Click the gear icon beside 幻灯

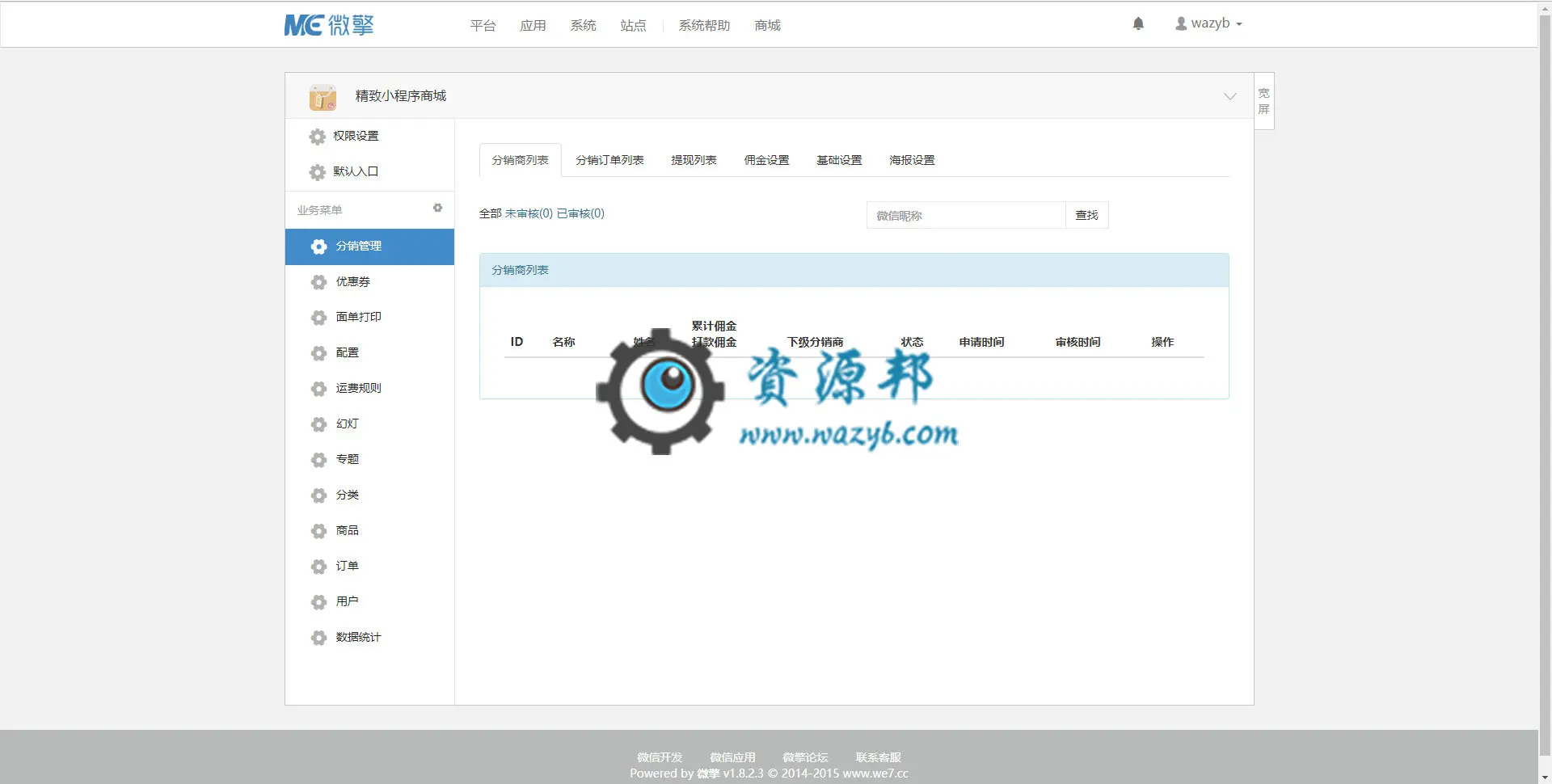[x=319, y=424]
